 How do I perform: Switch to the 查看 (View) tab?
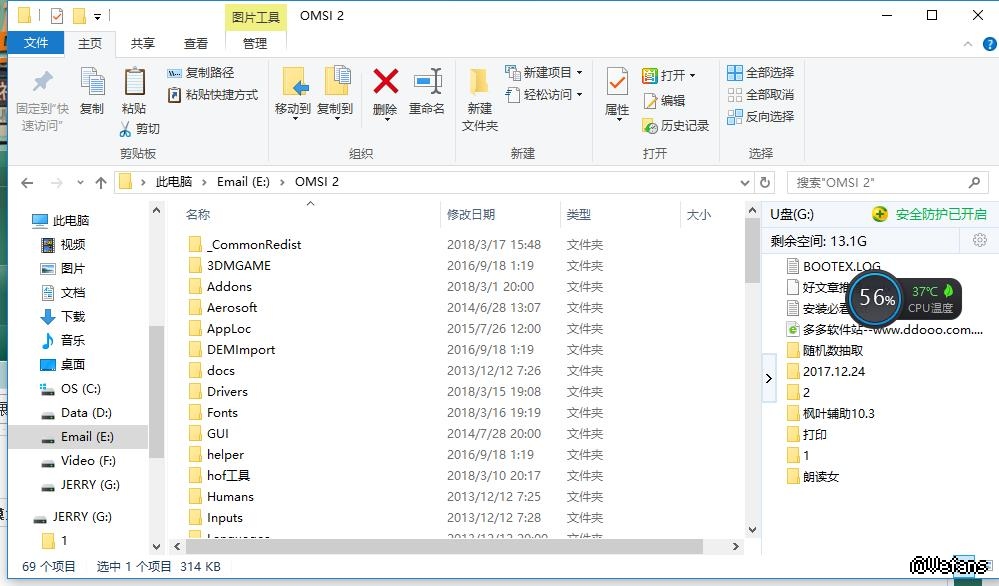pos(196,43)
